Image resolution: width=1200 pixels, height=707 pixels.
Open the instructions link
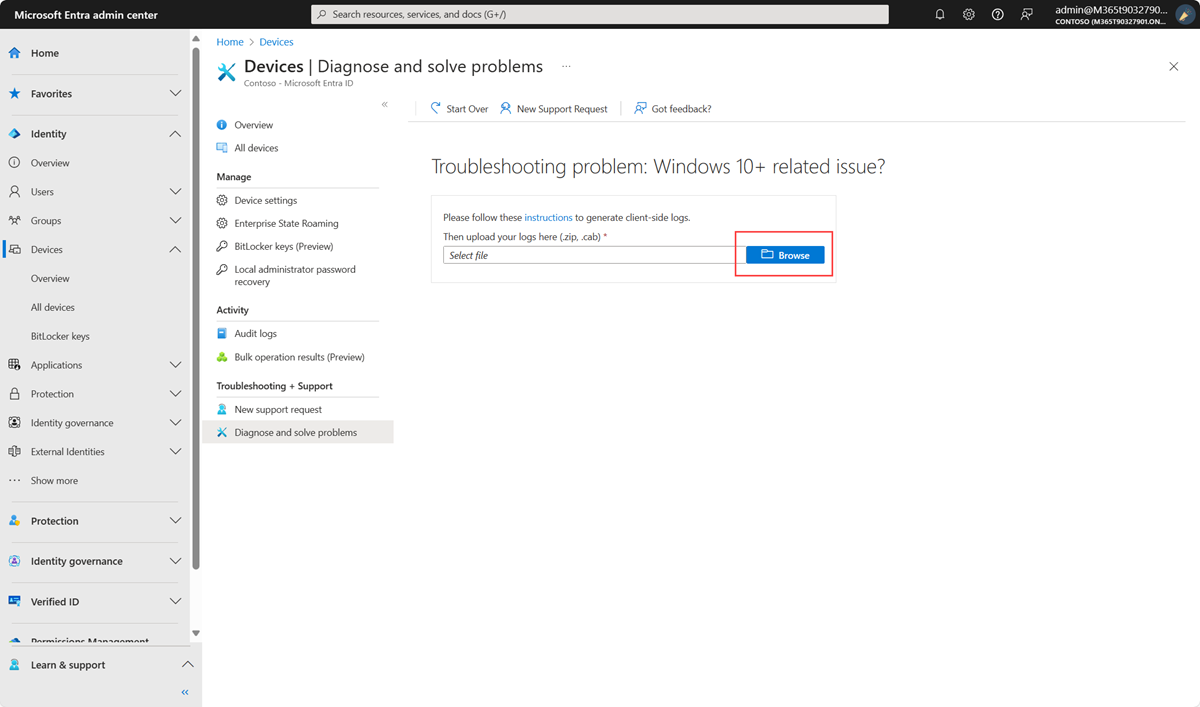548,217
